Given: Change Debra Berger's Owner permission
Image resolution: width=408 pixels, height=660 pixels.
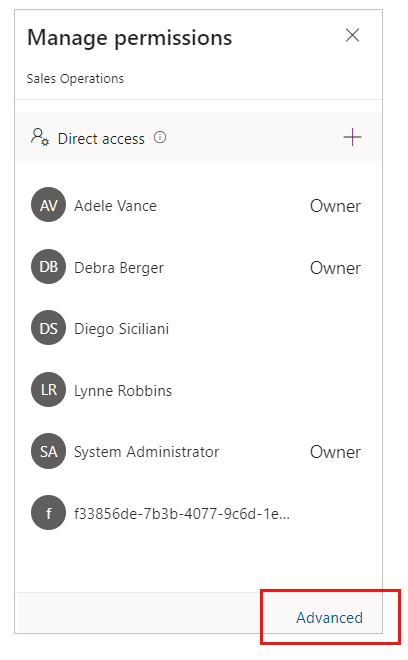Looking at the screenshot, I should (335, 268).
